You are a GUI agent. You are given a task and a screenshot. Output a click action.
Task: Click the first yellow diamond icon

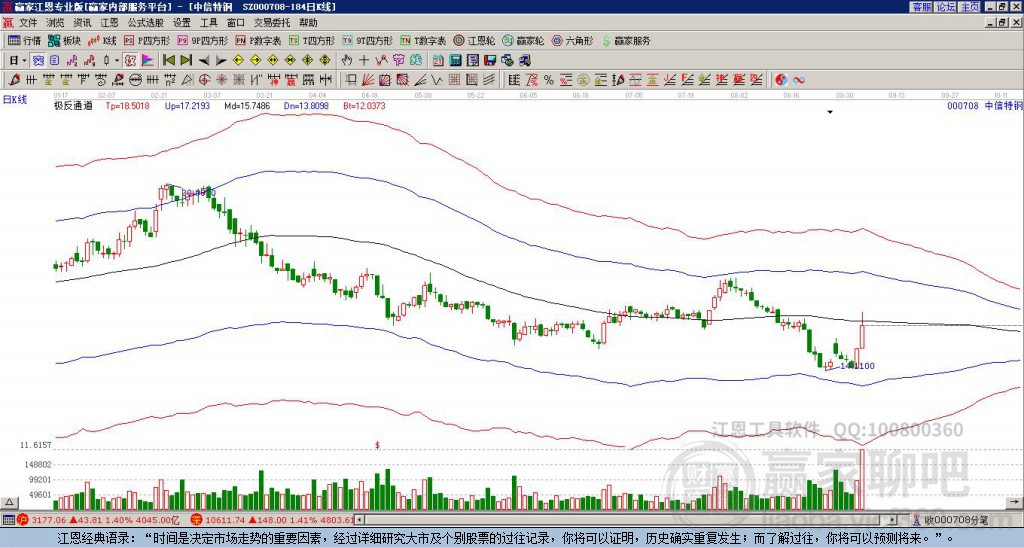click(238, 60)
